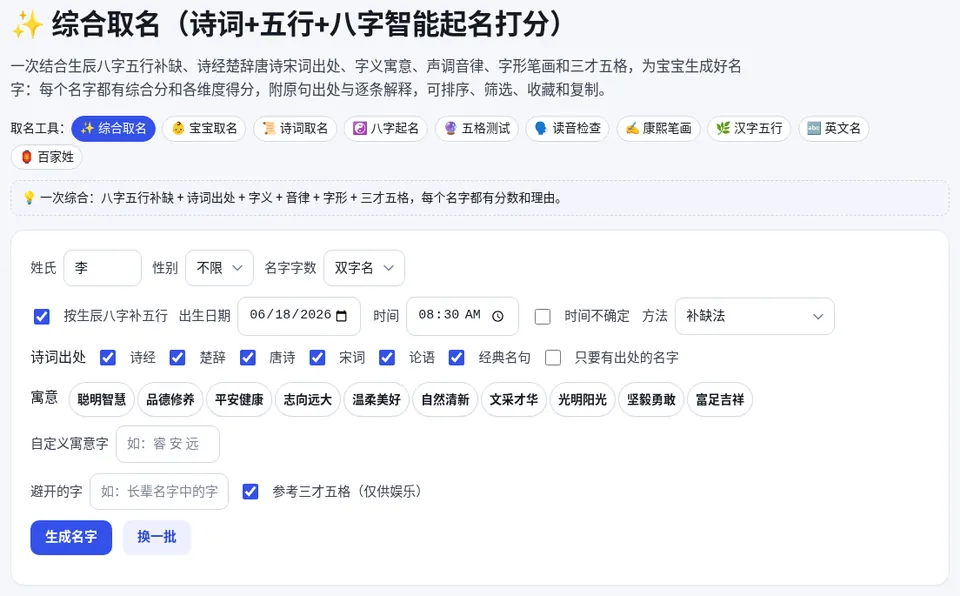The height and width of the screenshot is (596, 960).
Task: Click the 换一批 button
Action: click(x=157, y=537)
